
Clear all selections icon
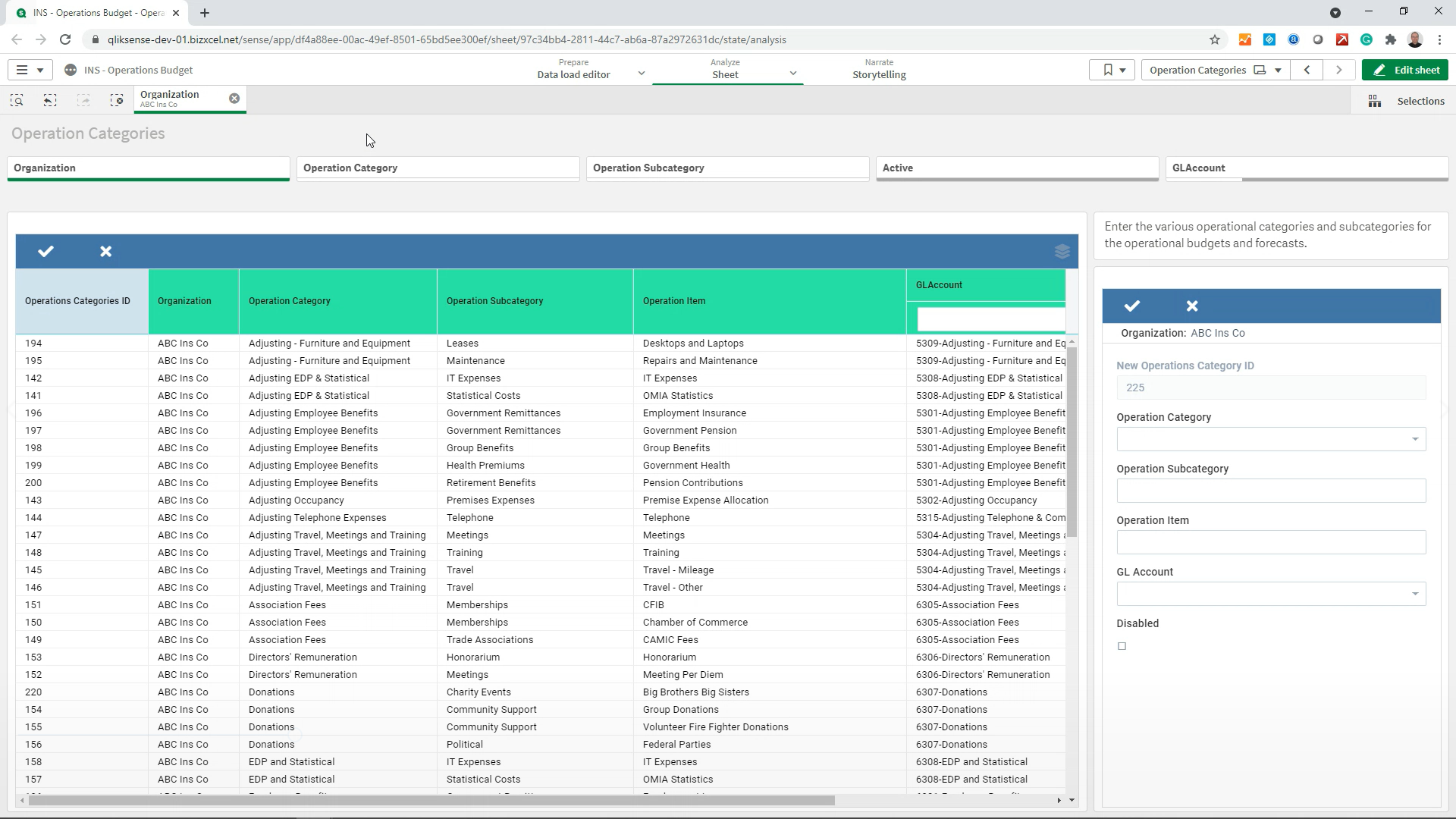click(x=116, y=100)
